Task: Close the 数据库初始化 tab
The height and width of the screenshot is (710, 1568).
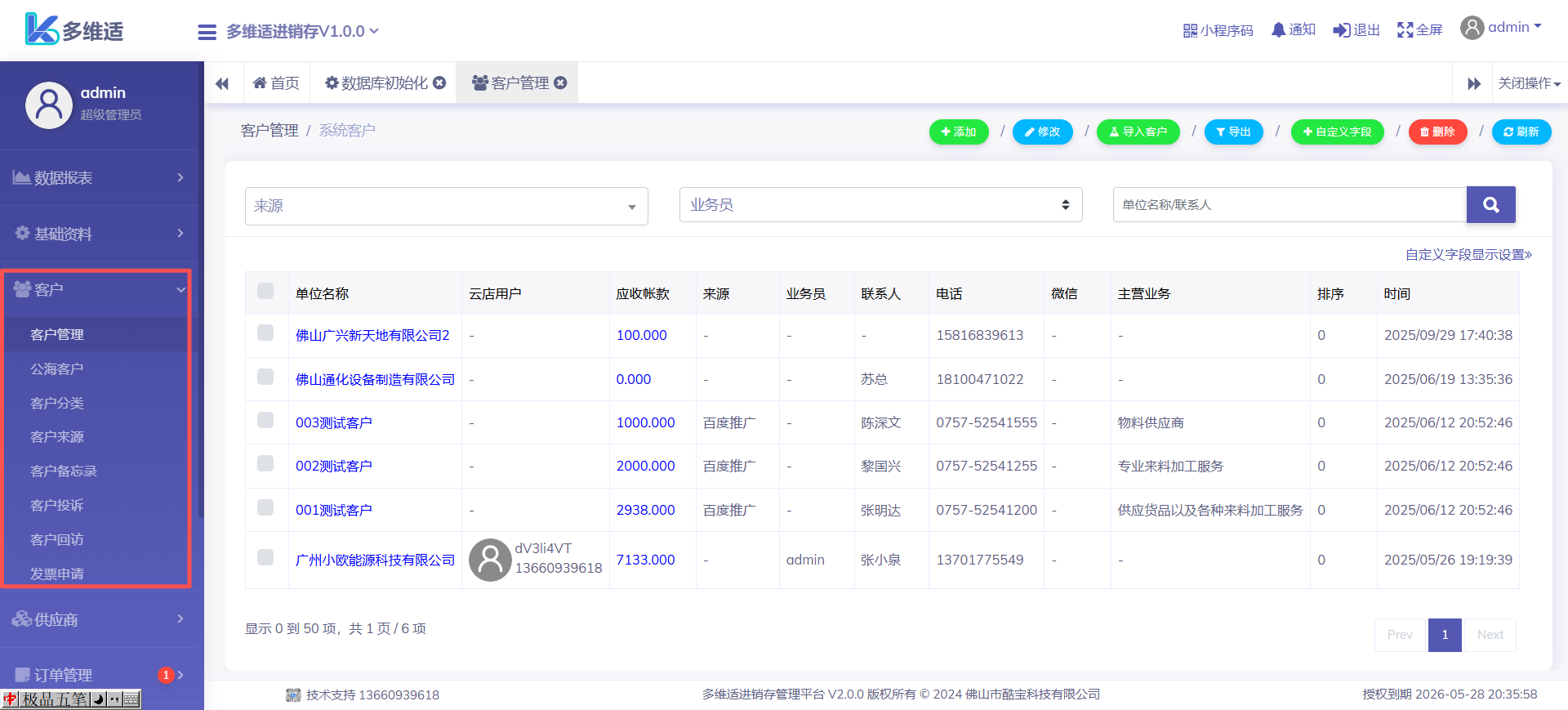Action: click(x=439, y=83)
